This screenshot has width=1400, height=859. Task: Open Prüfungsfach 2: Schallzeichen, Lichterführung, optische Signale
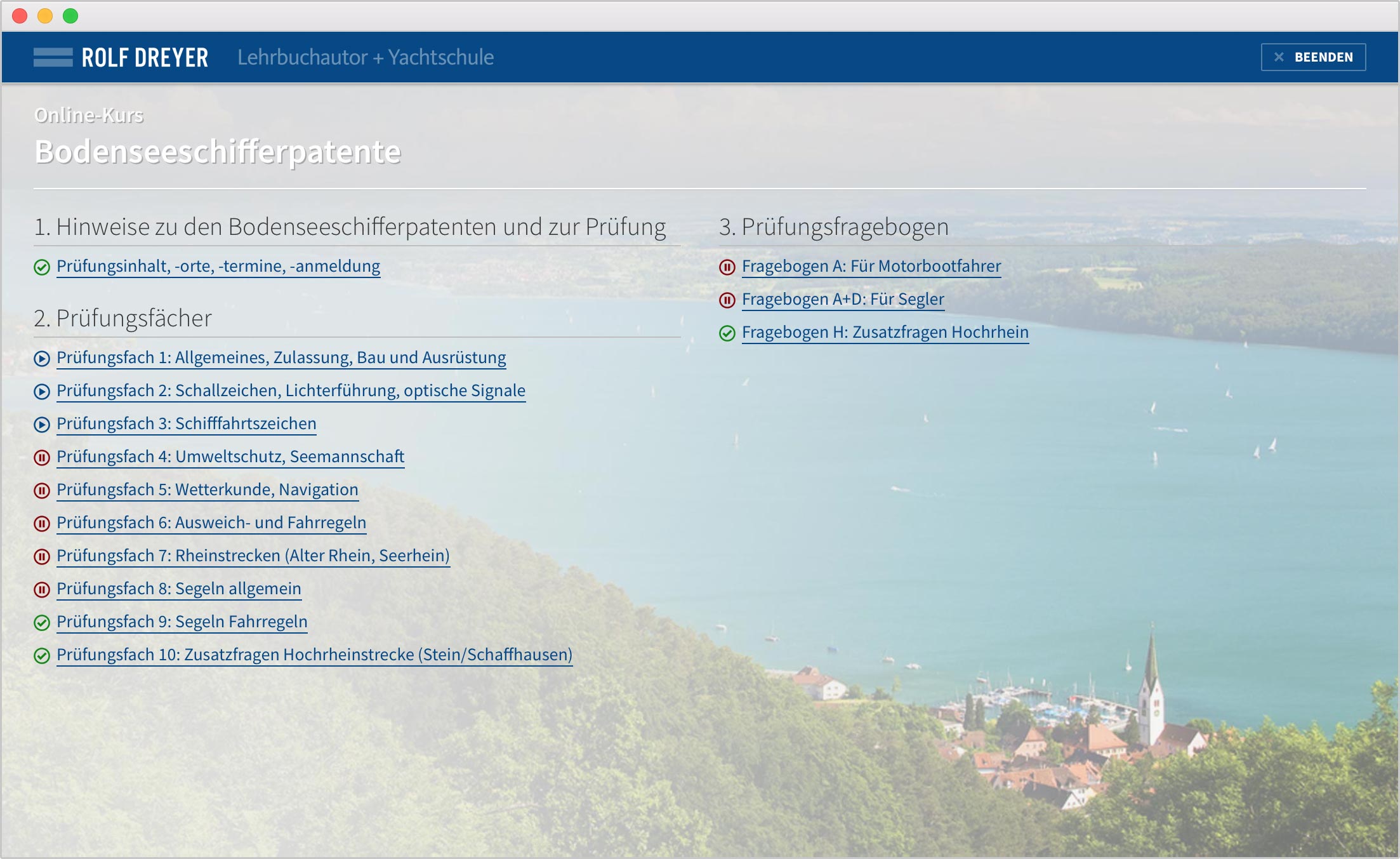coord(291,390)
